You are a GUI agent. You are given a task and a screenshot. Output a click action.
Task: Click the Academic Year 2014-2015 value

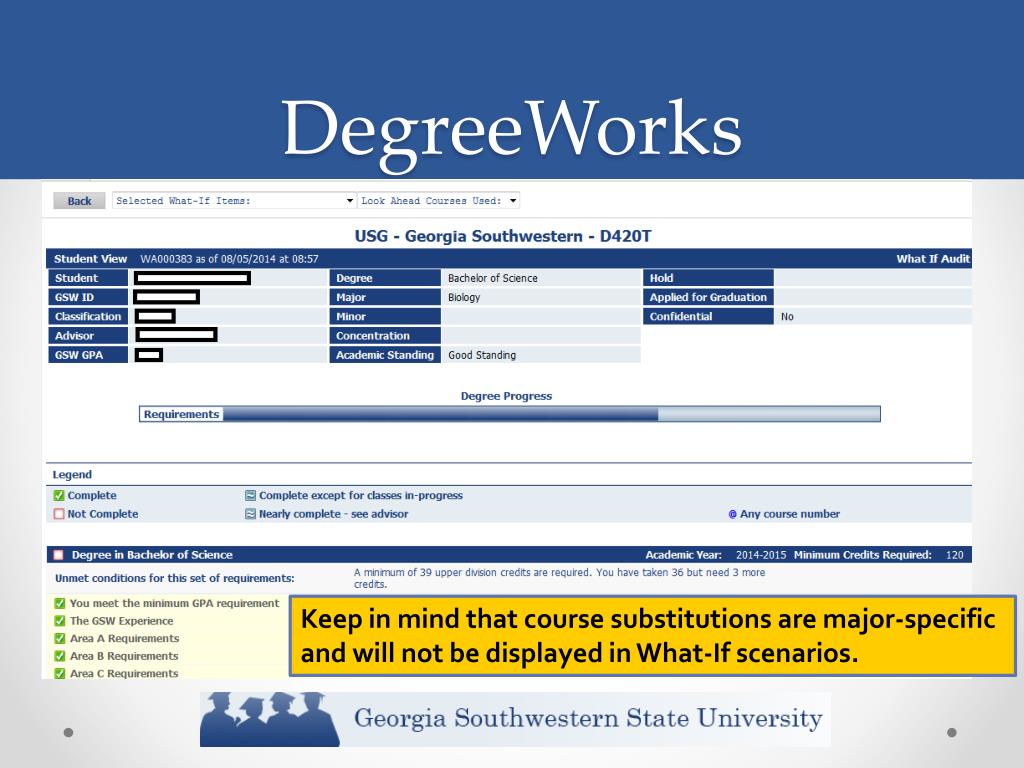761,554
